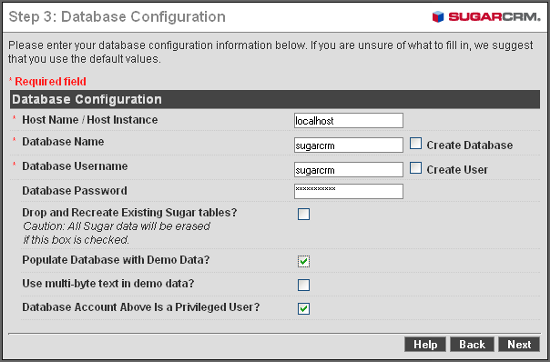Click the Caution italic warning text
The height and width of the screenshot is (362, 550).
click(116, 233)
